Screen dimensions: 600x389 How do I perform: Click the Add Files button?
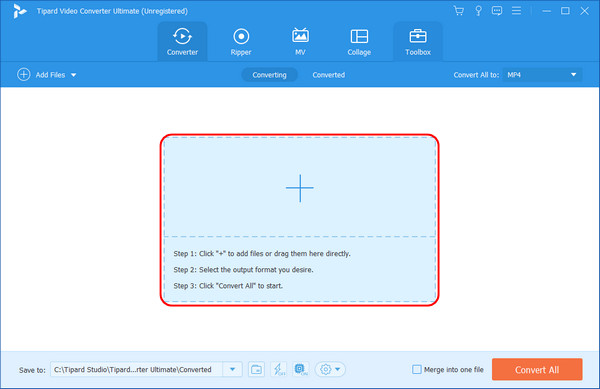click(x=41, y=75)
